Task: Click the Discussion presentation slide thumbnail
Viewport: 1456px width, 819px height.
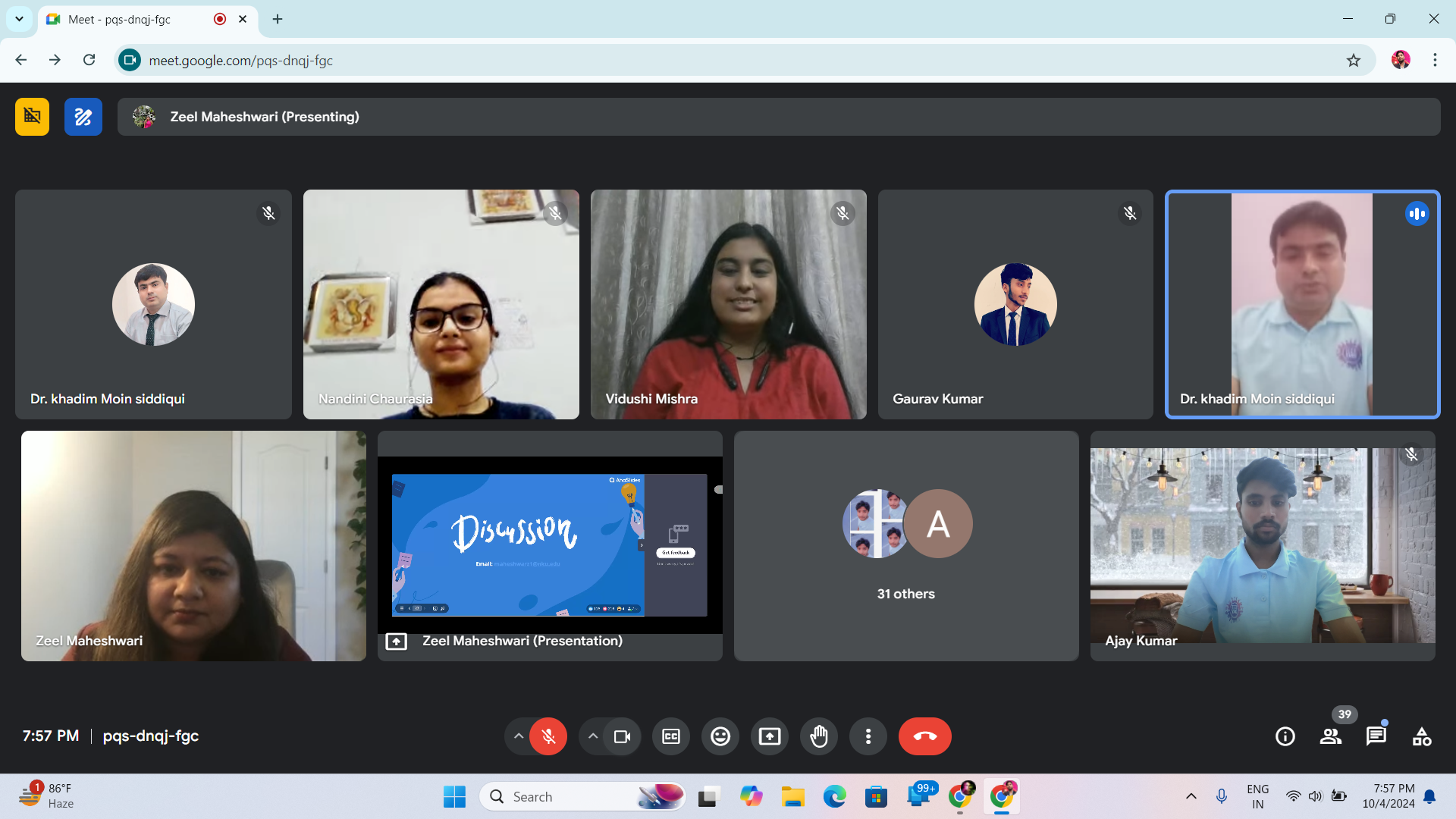Action: [518, 544]
